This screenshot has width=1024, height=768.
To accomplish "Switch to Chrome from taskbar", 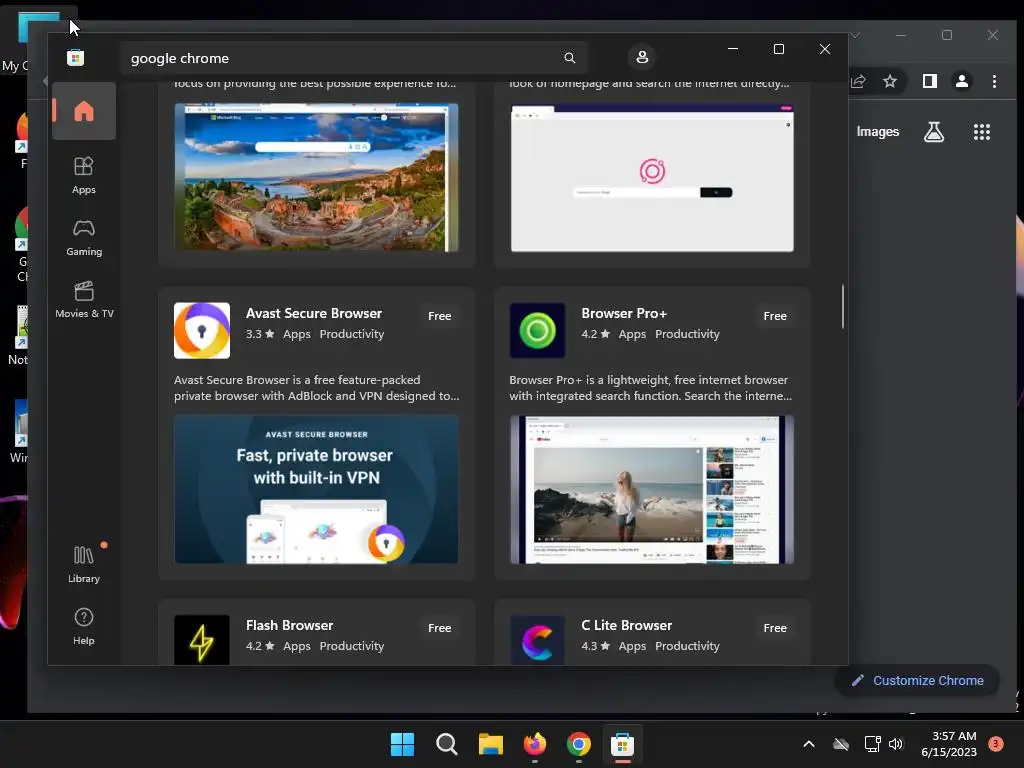I will [579, 744].
